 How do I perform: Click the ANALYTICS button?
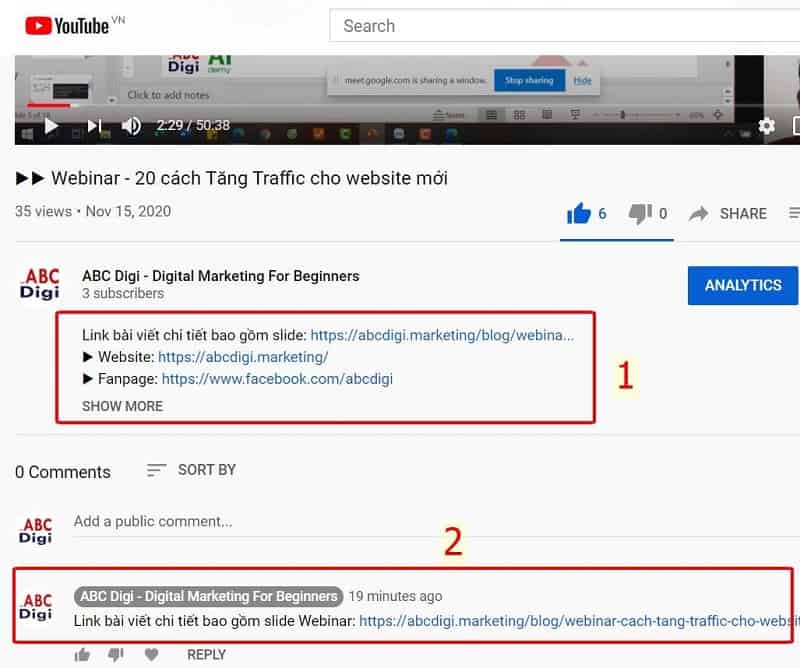[743, 285]
